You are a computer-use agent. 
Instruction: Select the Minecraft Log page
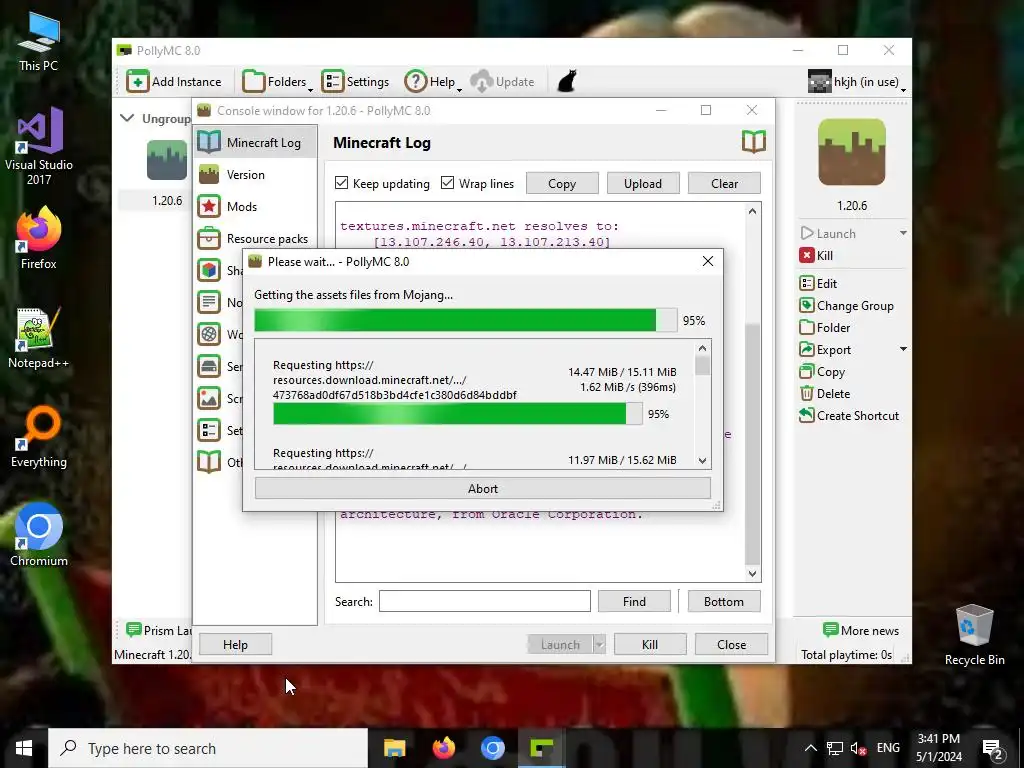tap(255, 142)
